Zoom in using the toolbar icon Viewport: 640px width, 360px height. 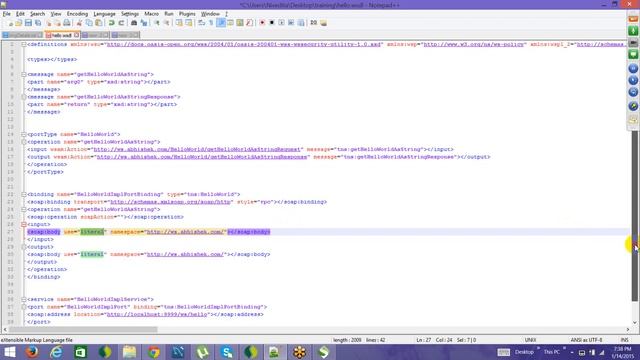157,23
